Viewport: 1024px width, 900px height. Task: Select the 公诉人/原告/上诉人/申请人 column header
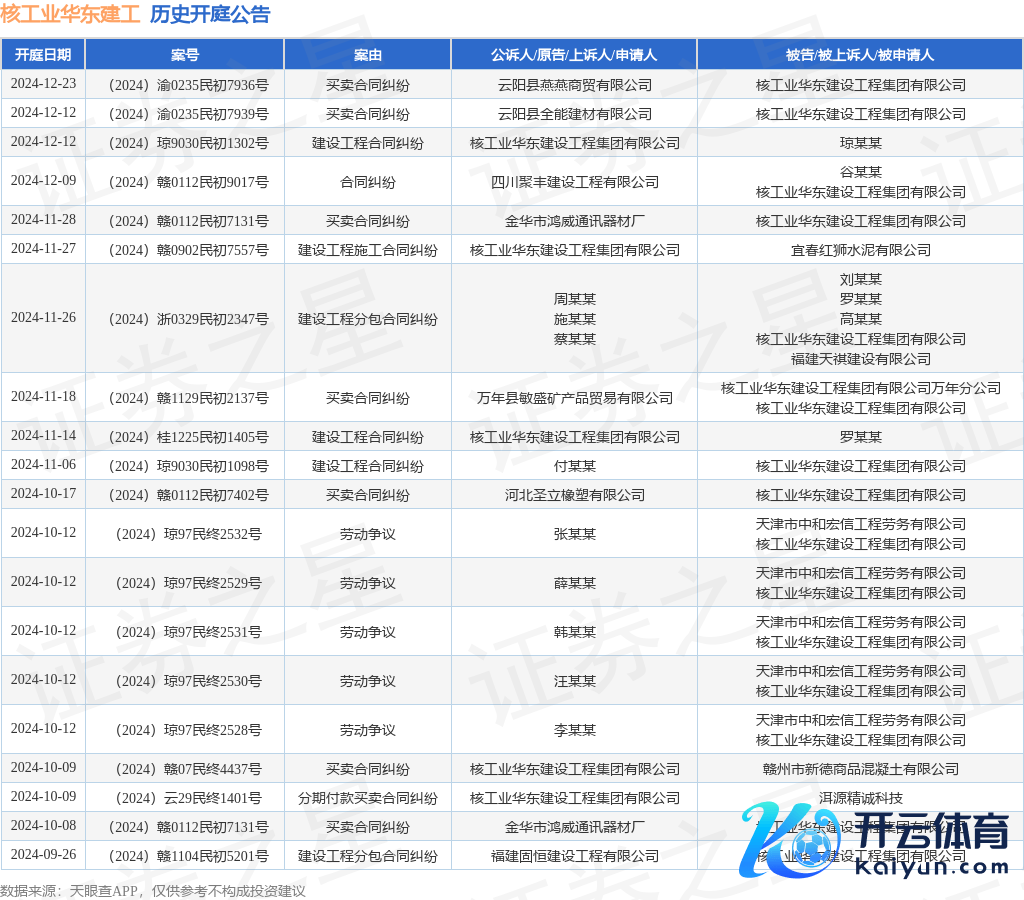[574, 55]
